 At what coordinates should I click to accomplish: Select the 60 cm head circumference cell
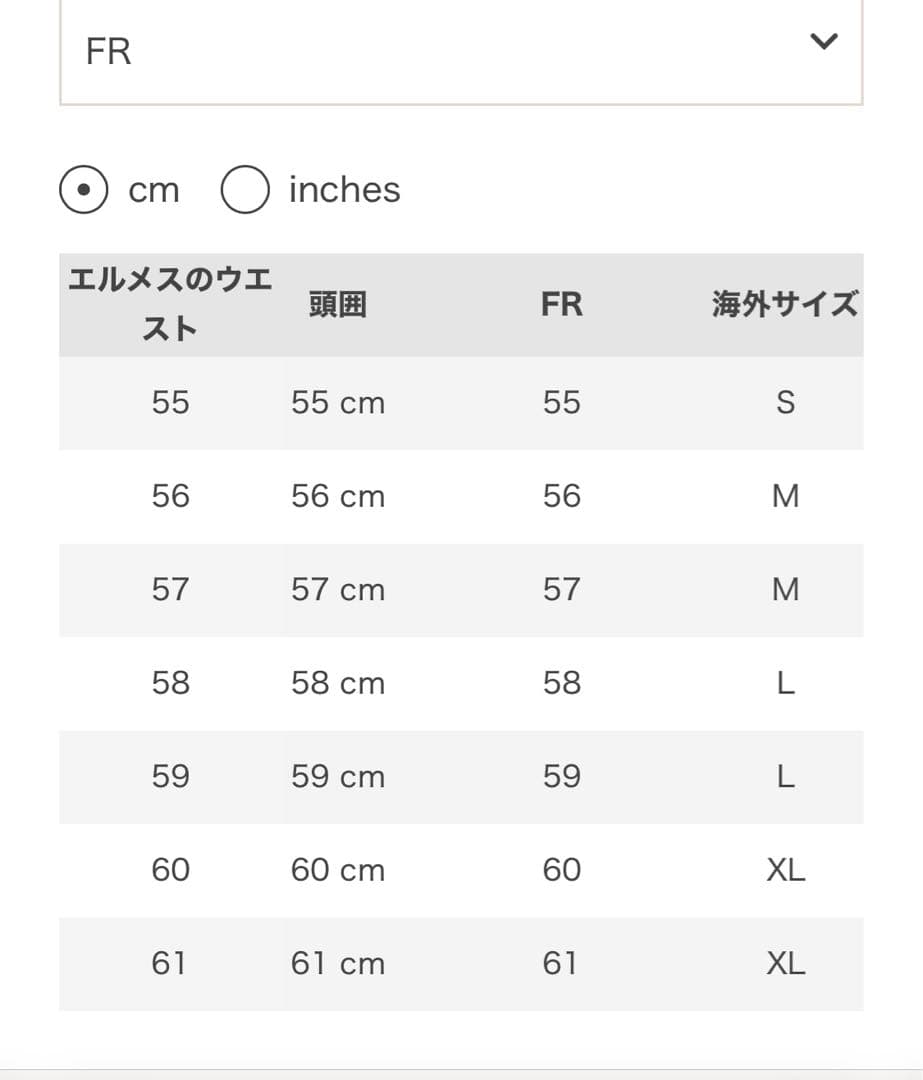338,870
